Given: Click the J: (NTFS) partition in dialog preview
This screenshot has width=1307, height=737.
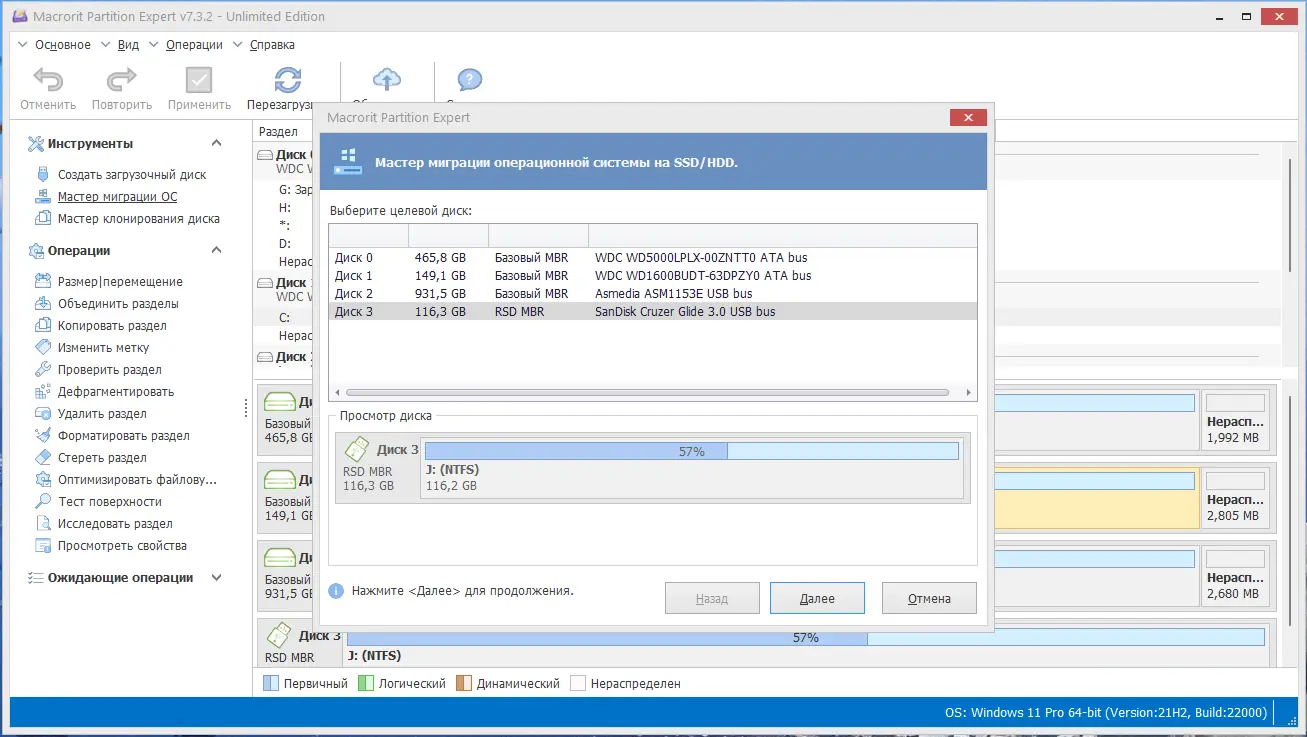Looking at the screenshot, I should click(x=692, y=469).
